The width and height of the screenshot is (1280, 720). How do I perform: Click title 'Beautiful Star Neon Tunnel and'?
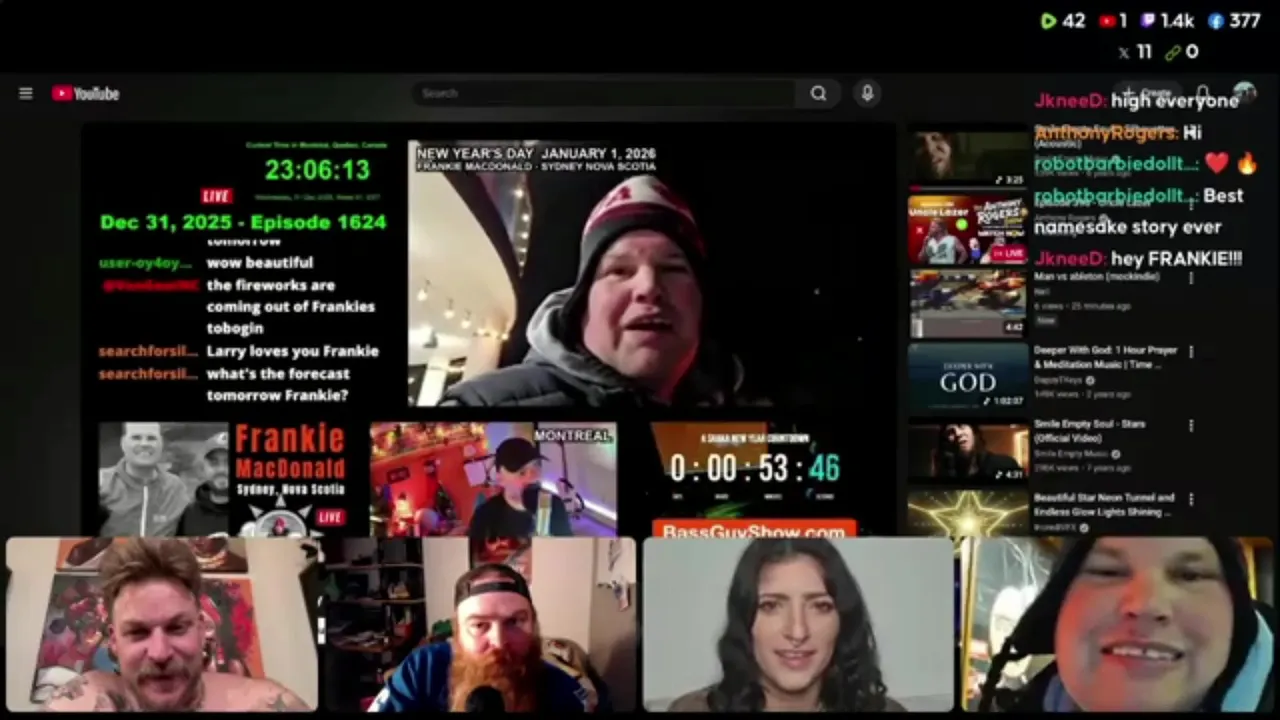pyautogui.click(x=1104, y=497)
